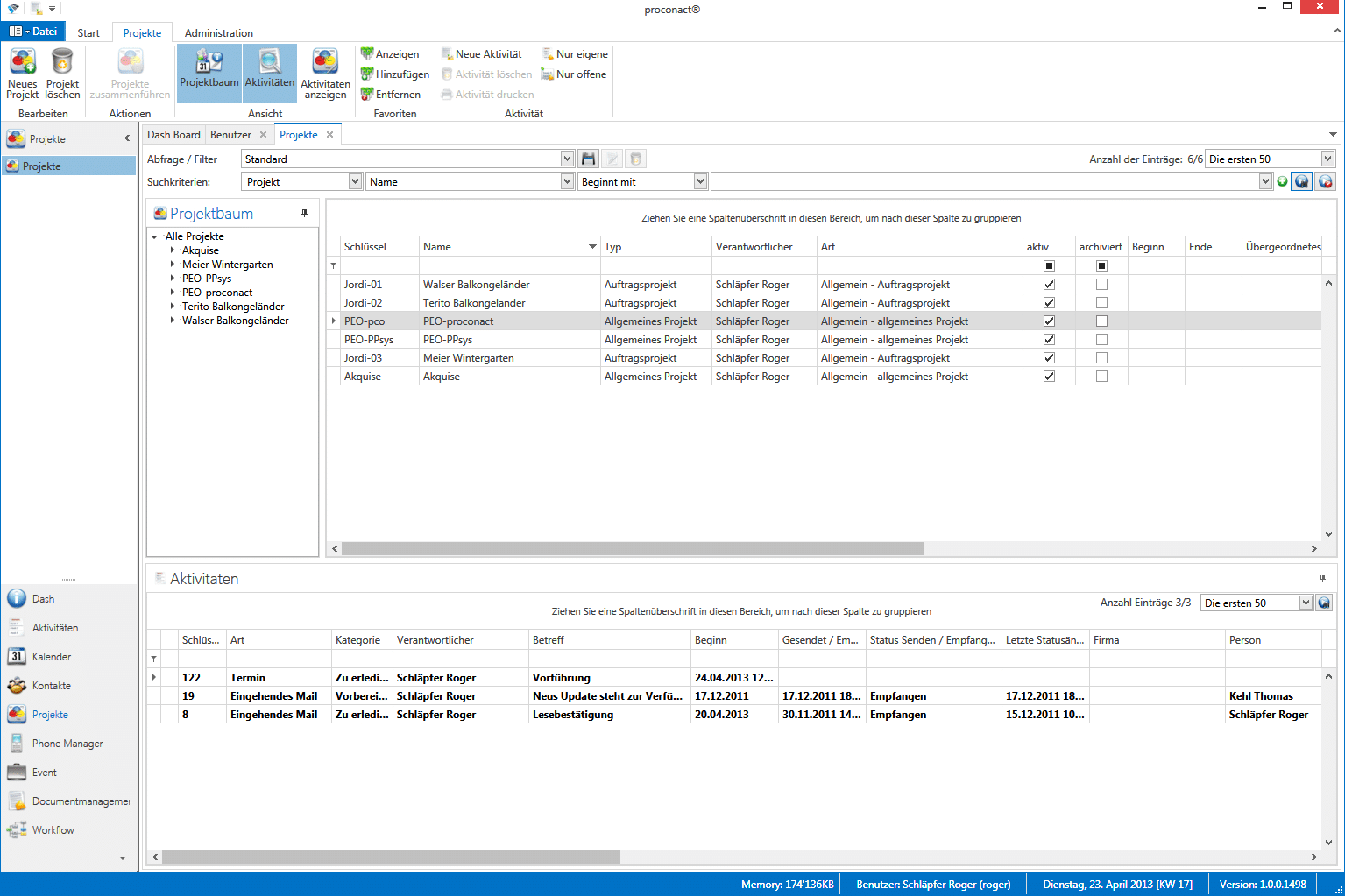Click Aktivitäten anzeigen ribbon icon
Viewport: 1345px width, 896px height.
pyautogui.click(x=326, y=74)
